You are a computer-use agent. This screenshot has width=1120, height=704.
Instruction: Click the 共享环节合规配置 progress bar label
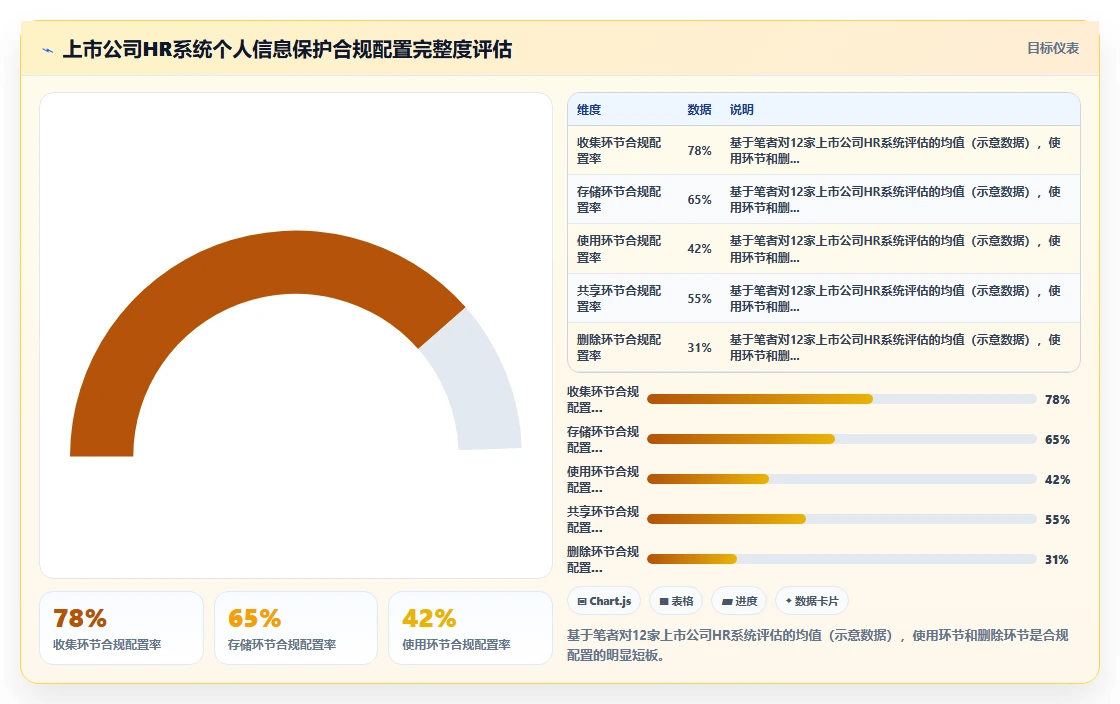click(603, 520)
